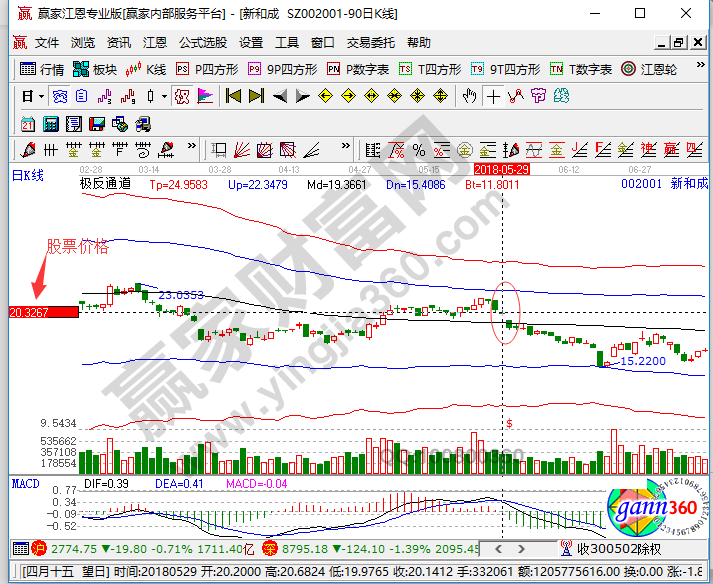Toggle the crosshair cursor tool
The image size is (713, 584).
(x=493, y=96)
